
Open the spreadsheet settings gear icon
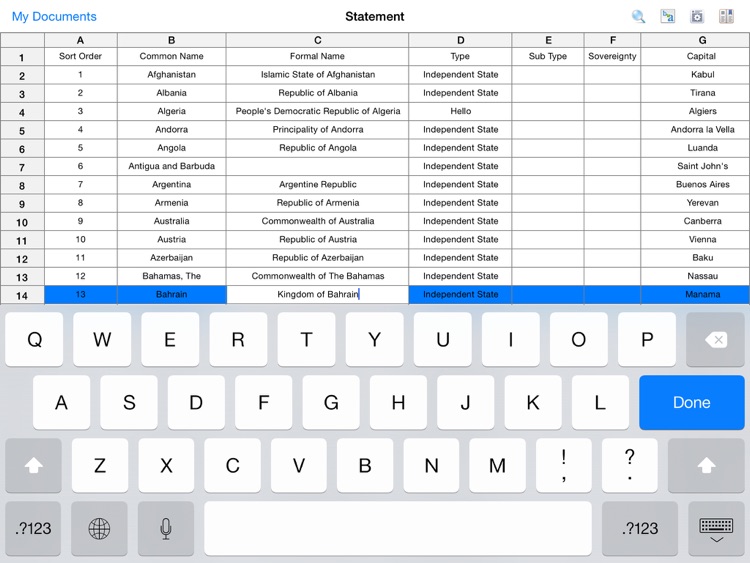[697, 16]
